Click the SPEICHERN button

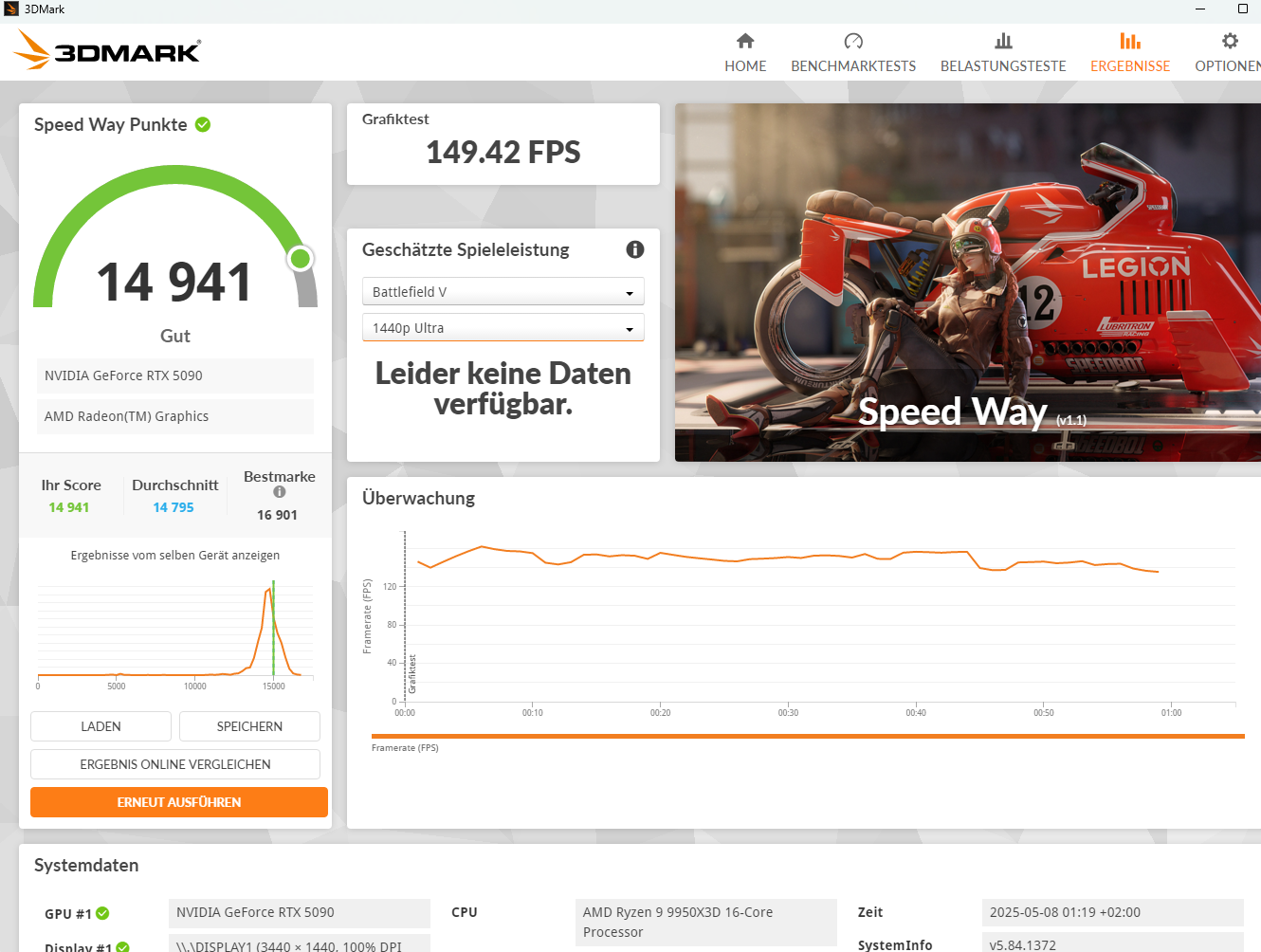tap(249, 726)
